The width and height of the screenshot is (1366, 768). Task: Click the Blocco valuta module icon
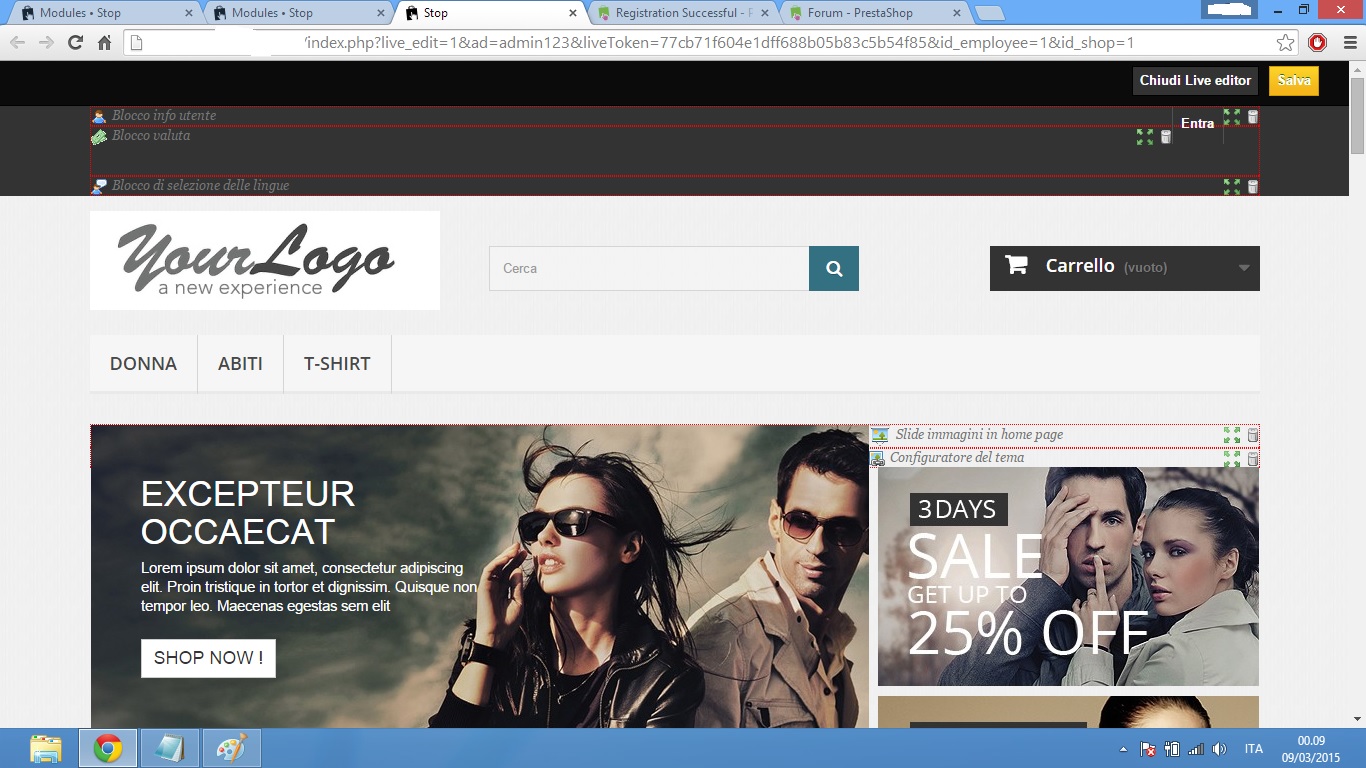coord(99,136)
